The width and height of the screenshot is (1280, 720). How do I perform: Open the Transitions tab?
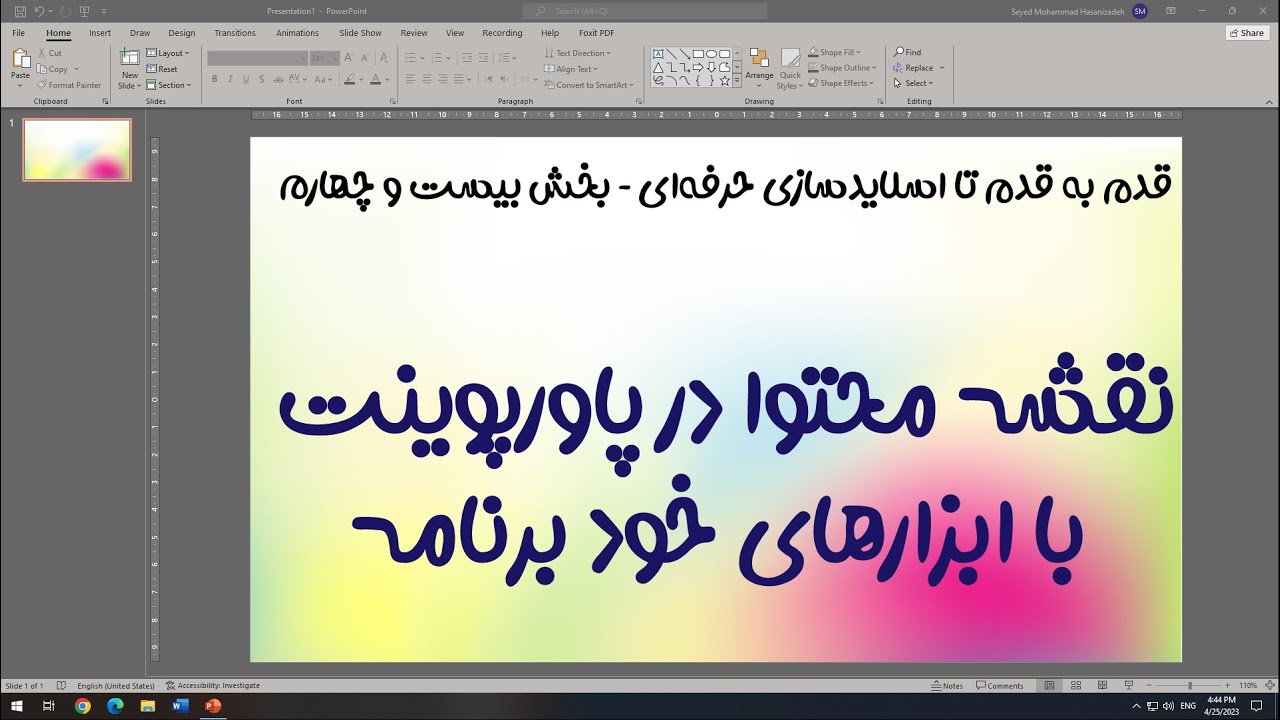point(235,33)
